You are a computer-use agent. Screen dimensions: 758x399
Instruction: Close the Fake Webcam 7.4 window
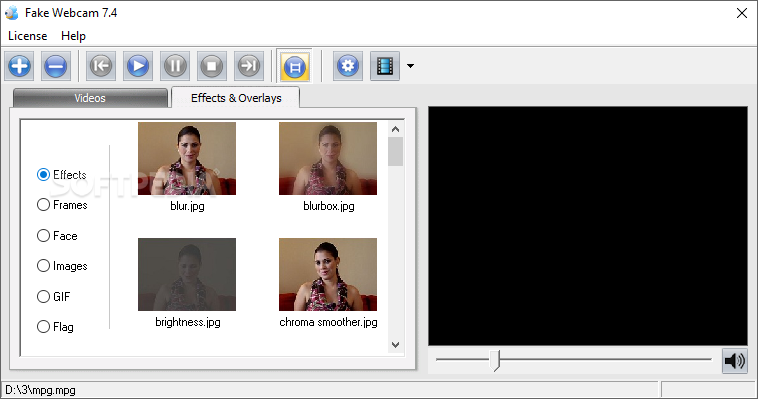tap(742, 13)
